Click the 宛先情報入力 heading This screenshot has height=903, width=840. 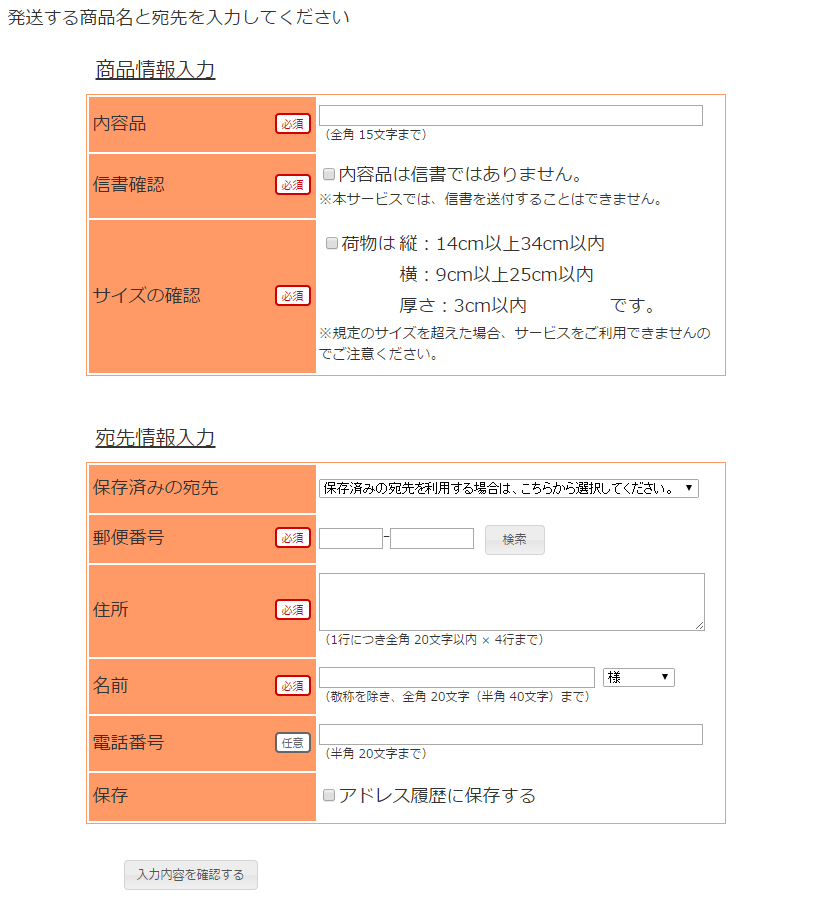coord(155,438)
